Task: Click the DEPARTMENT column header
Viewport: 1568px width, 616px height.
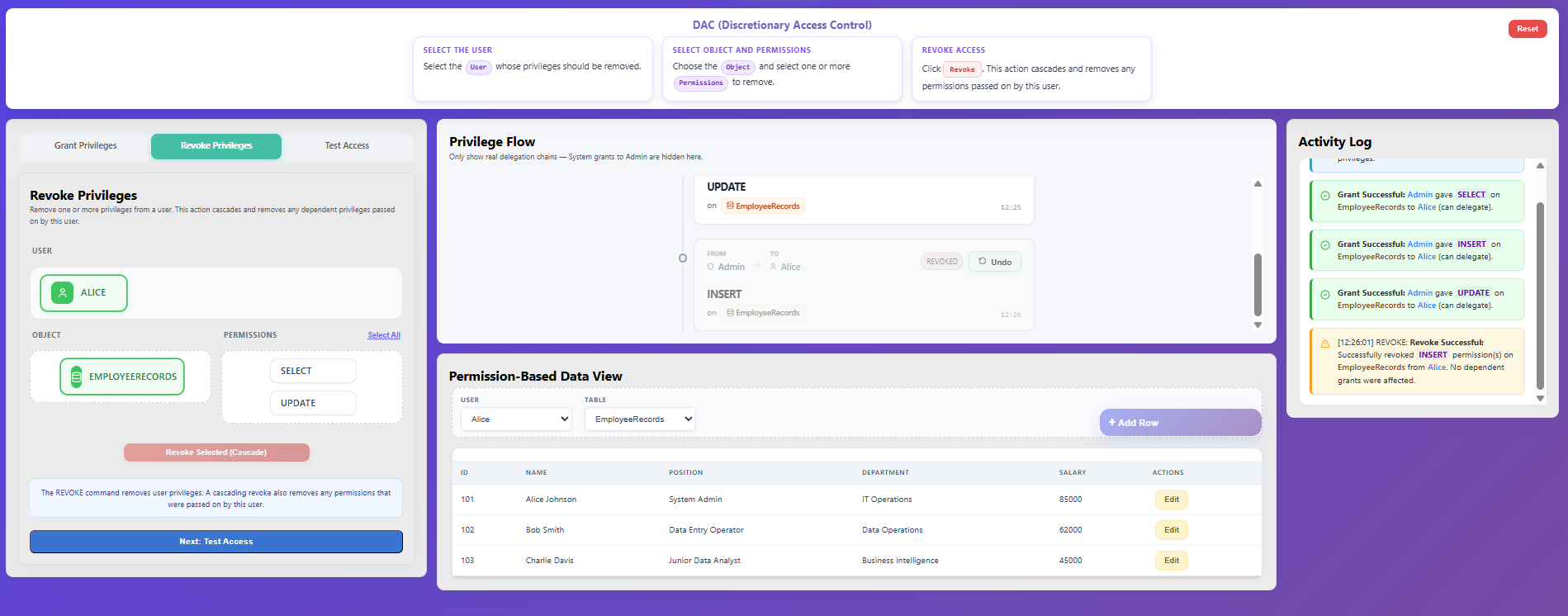Action: coord(885,473)
